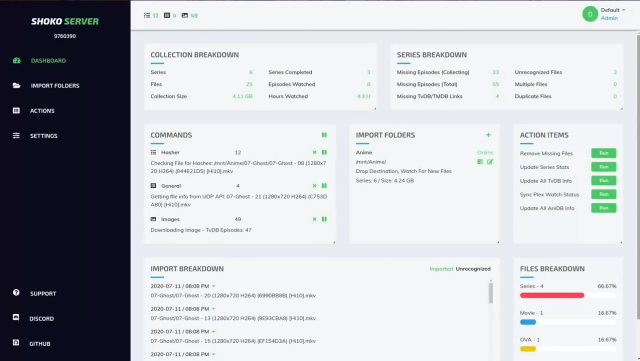Pause the Hasher queue
The image size is (640, 361).
[324, 152]
